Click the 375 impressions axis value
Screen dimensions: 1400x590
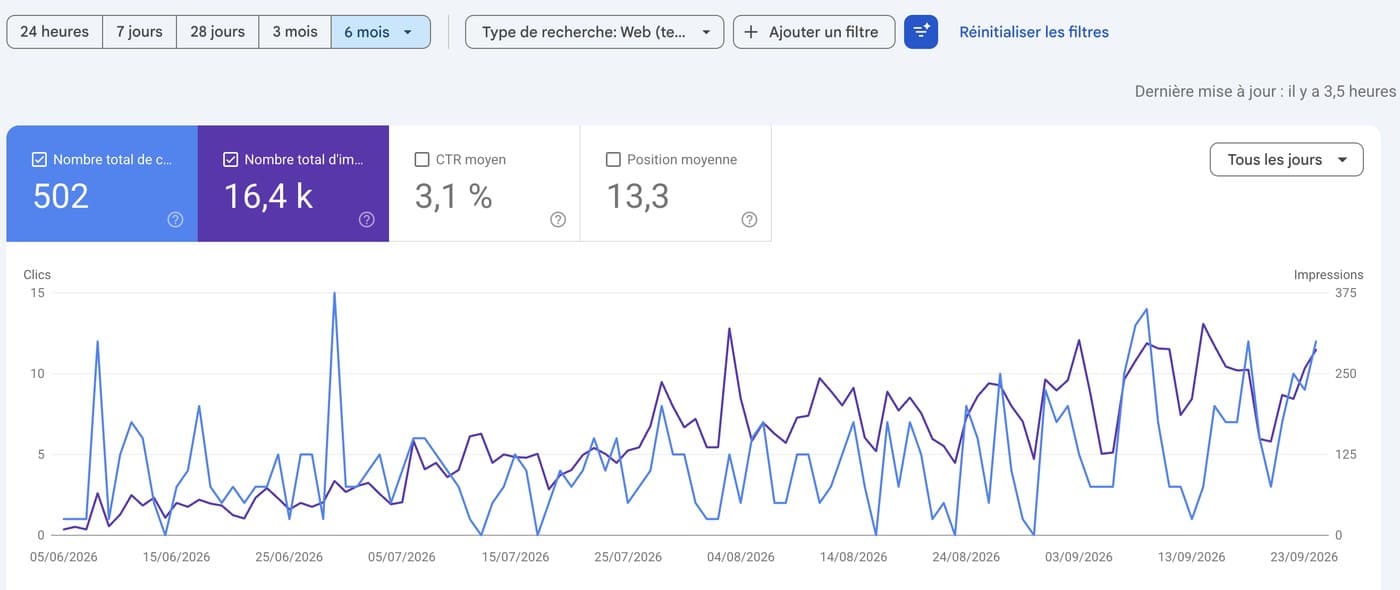pyautogui.click(x=1346, y=293)
